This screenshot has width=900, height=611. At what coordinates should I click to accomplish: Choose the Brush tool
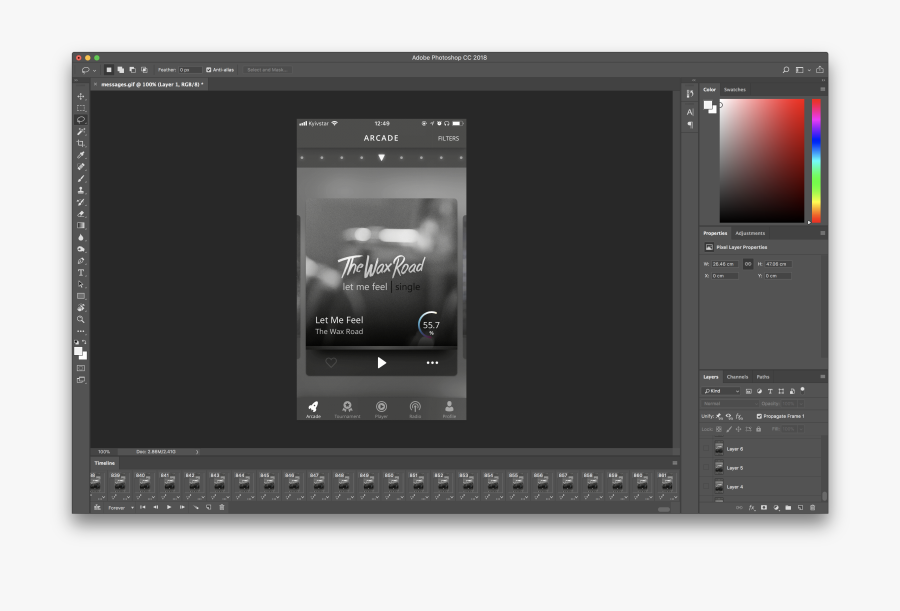(x=81, y=178)
